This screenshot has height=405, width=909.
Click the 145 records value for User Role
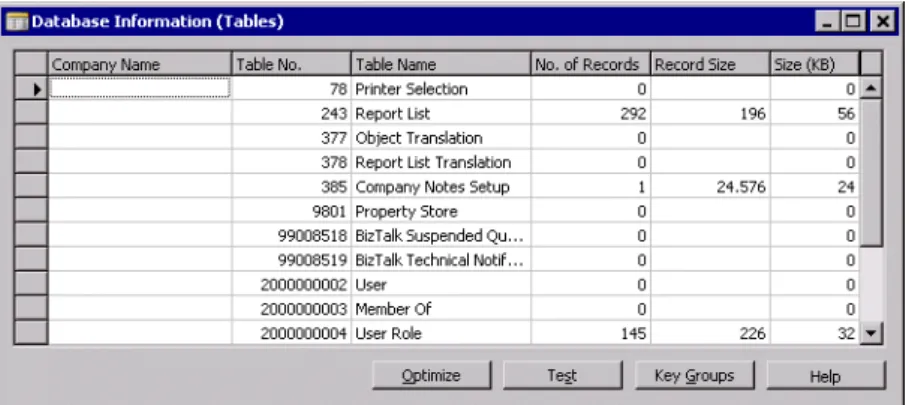pyautogui.click(x=591, y=333)
